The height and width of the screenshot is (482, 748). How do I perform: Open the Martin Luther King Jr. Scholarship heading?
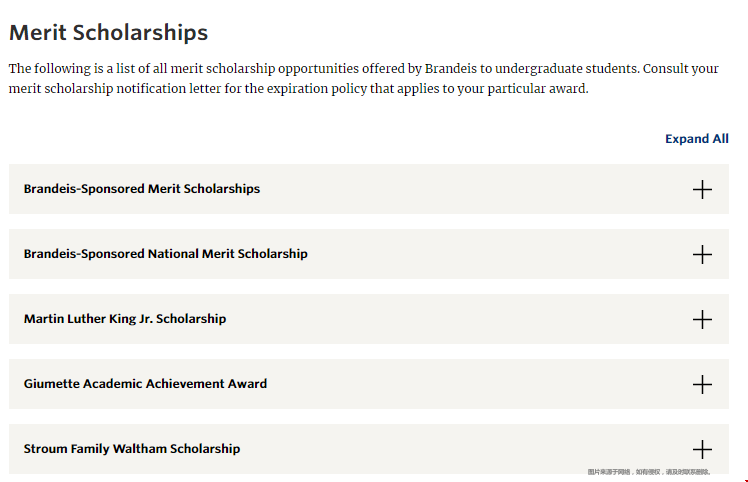(x=125, y=319)
